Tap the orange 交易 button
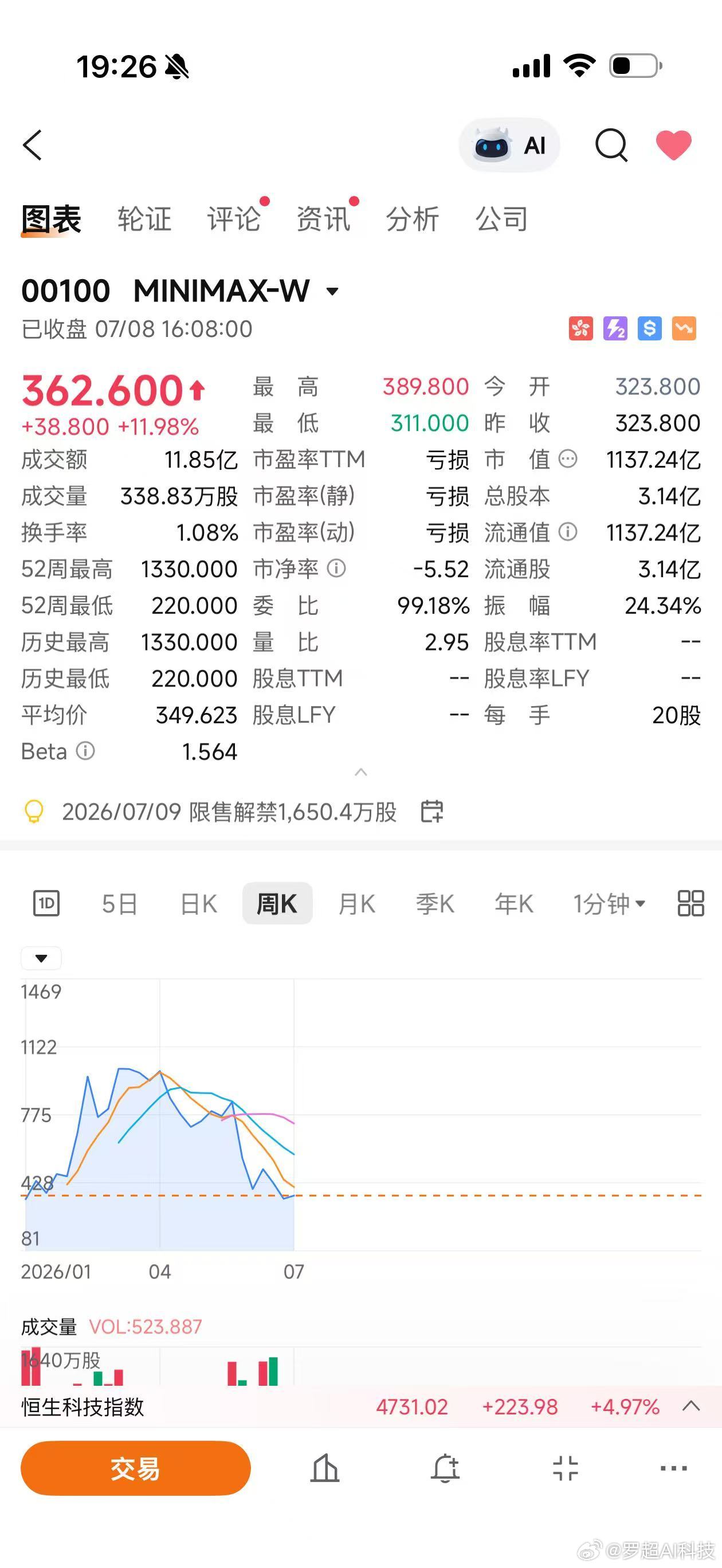The width and height of the screenshot is (722, 1568). coord(136,1468)
